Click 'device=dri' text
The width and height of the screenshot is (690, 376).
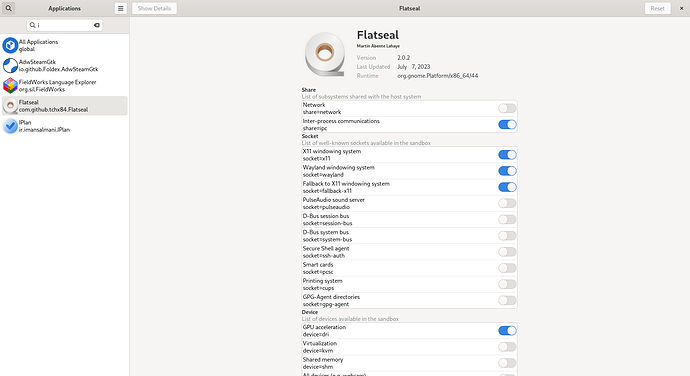[316, 335]
